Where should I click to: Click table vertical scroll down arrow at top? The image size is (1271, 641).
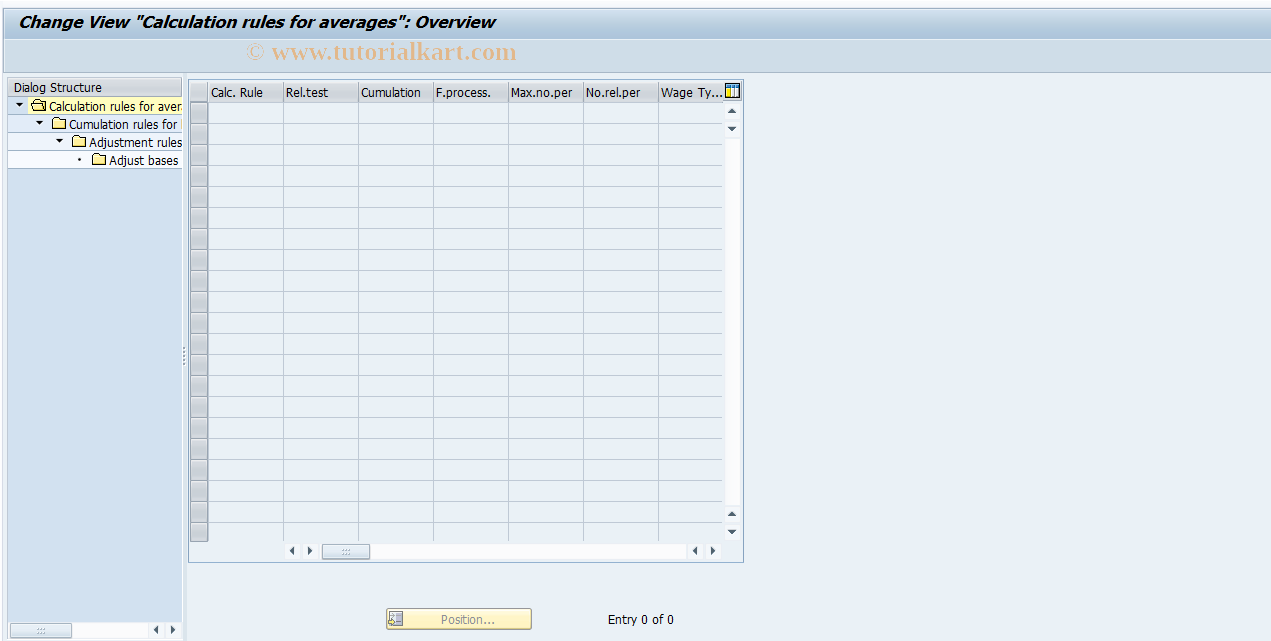(x=732, y=128)
